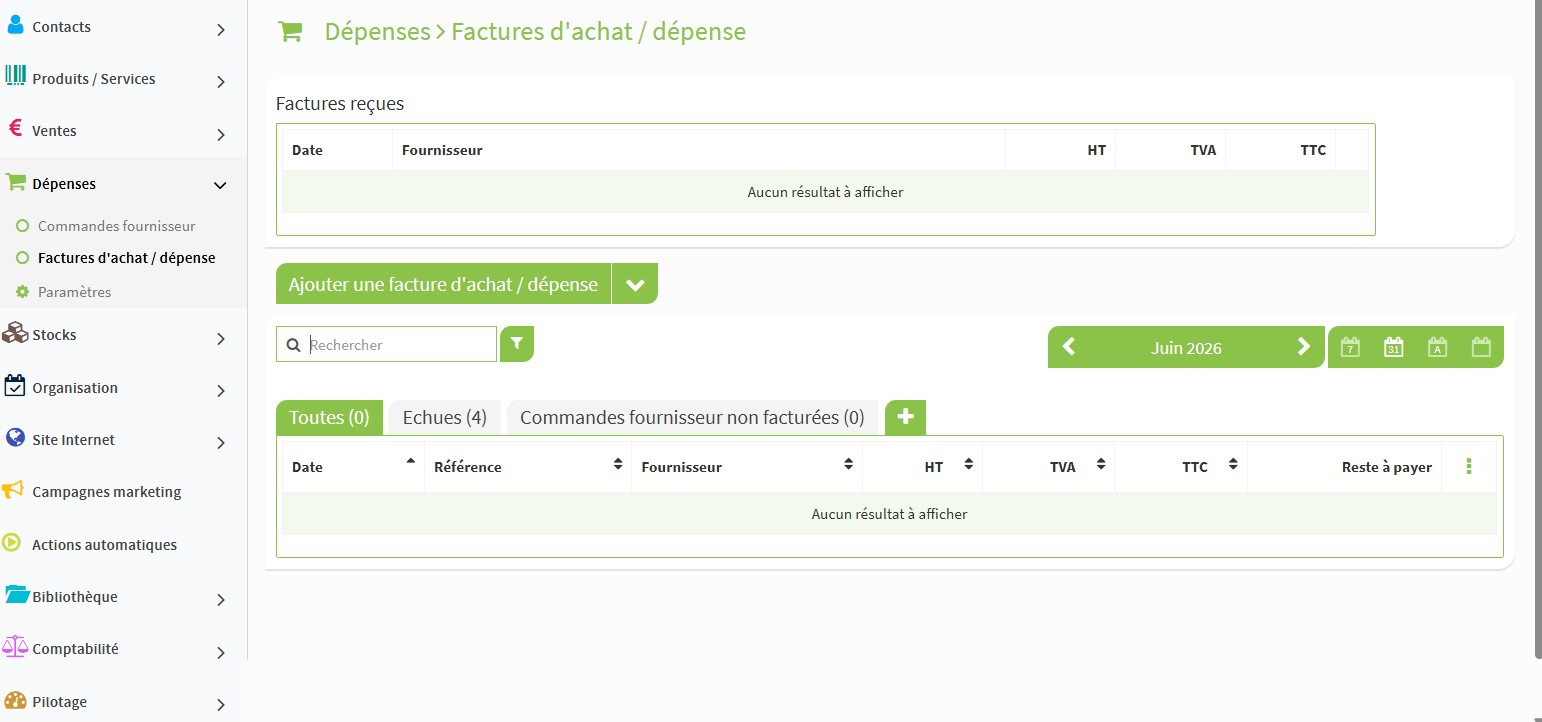Open Factures d'achat / dépense in sidebar
Image resolution: width=1542 pixels, height=722 pixels.
tap(126, 258)
